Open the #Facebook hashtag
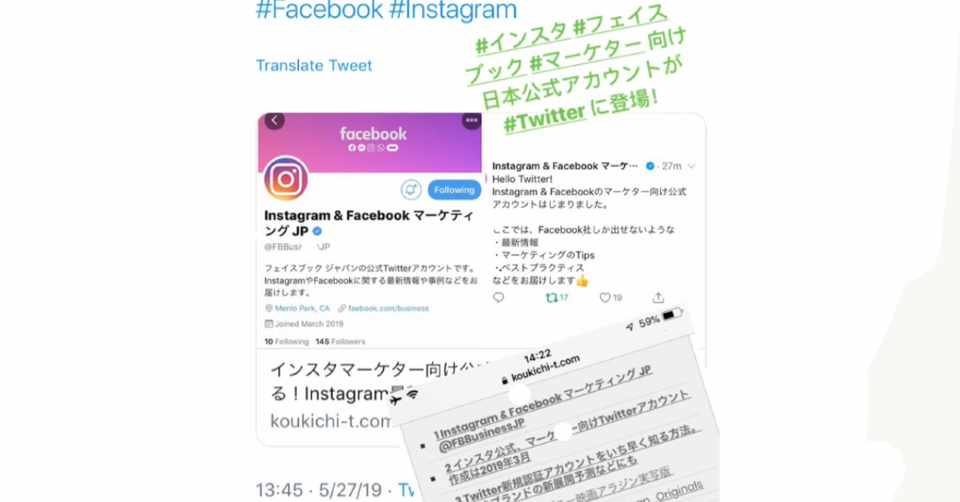This screenshot has width=960, height=502. coord(320,10)
